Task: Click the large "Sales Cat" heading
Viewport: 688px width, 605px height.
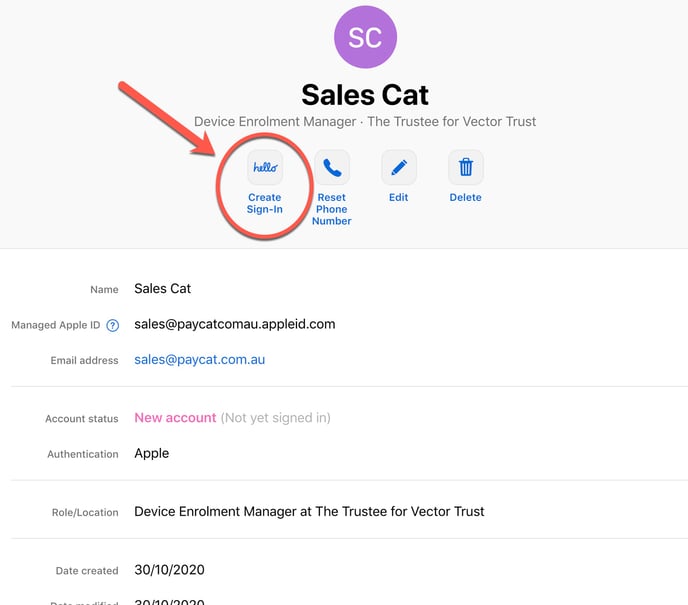Action: point(365,94)
